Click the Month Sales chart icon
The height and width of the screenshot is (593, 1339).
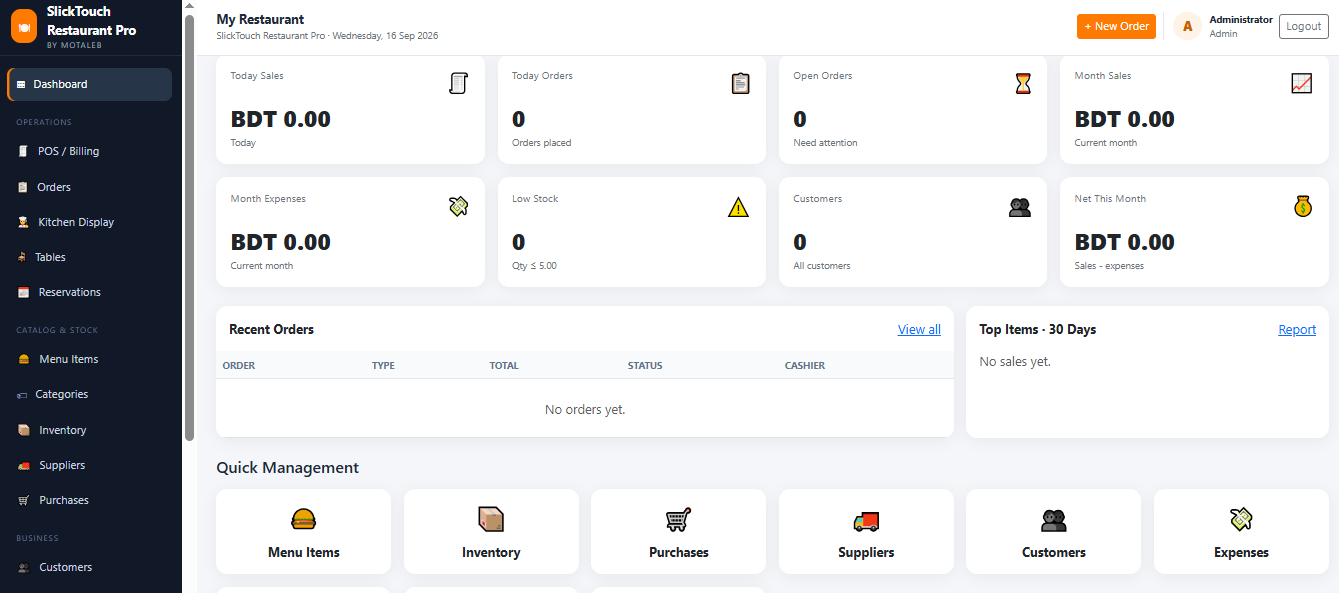(1301, 83)
